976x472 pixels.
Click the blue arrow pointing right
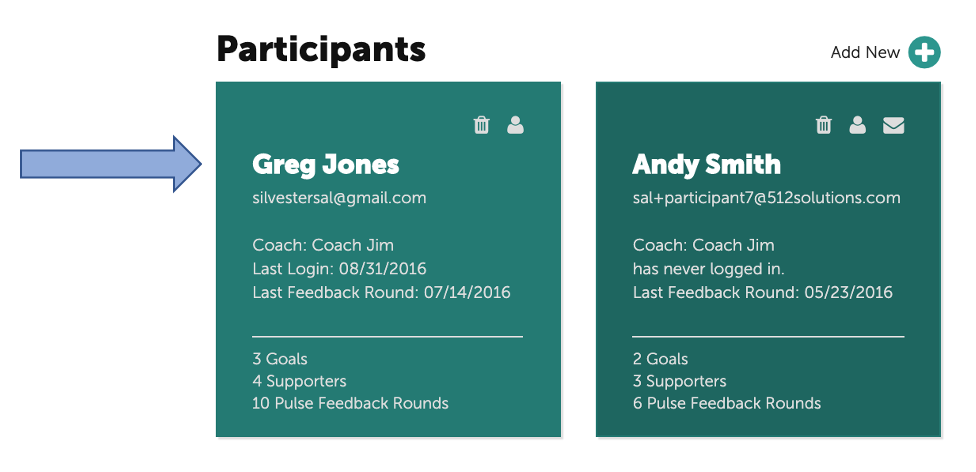(x=112, y=163)
